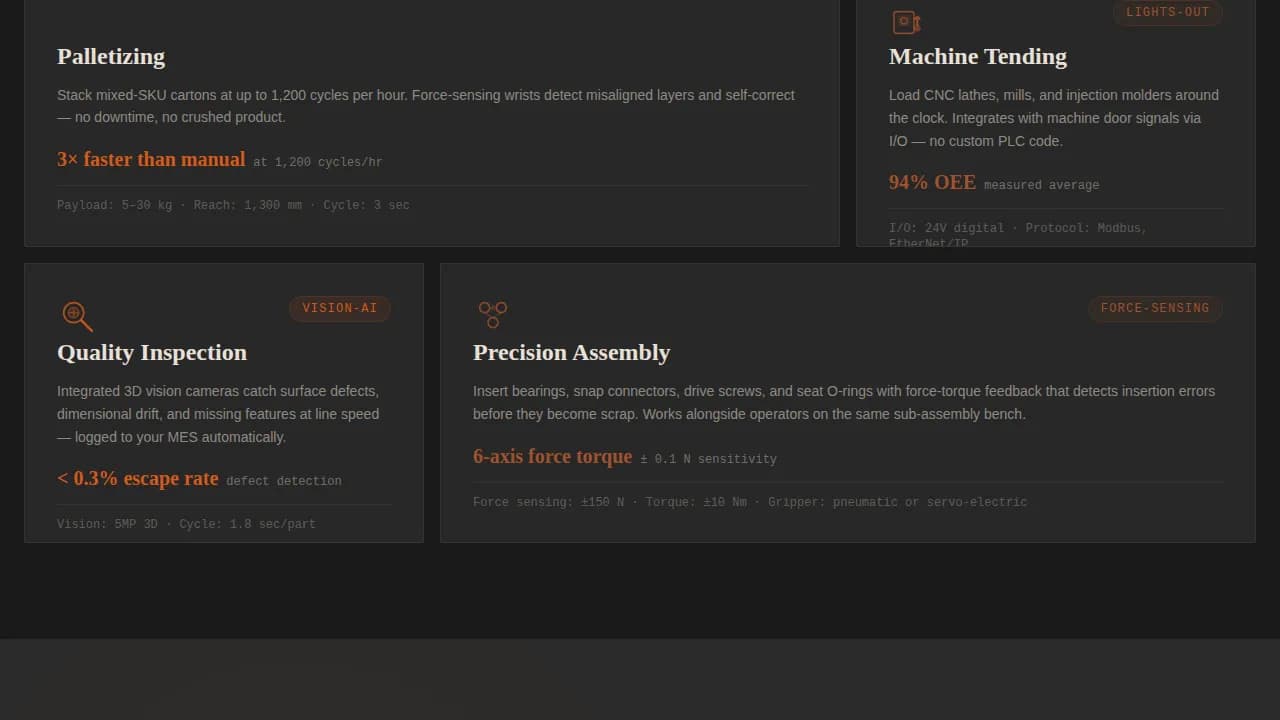Click the 94% OEE stat
Viewport: 1280px width, 720px height.
point(932,182)
